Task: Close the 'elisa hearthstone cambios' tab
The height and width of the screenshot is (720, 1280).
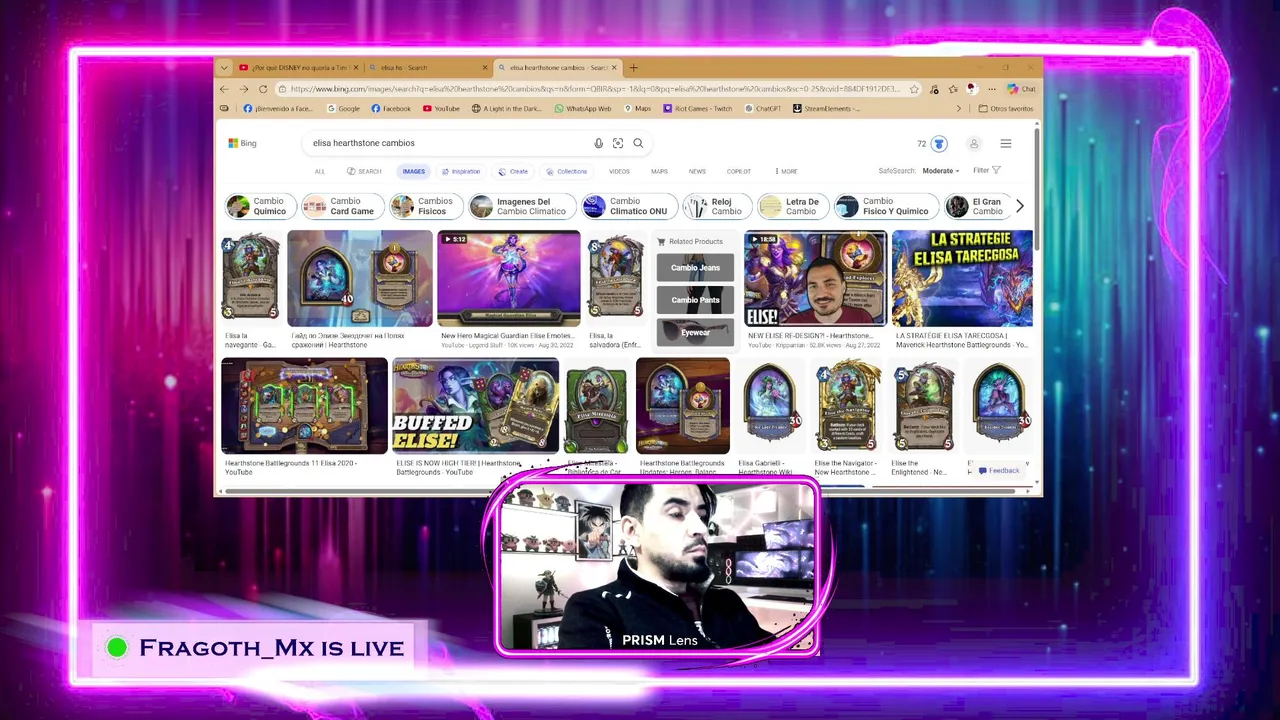Action: [615, 68]
